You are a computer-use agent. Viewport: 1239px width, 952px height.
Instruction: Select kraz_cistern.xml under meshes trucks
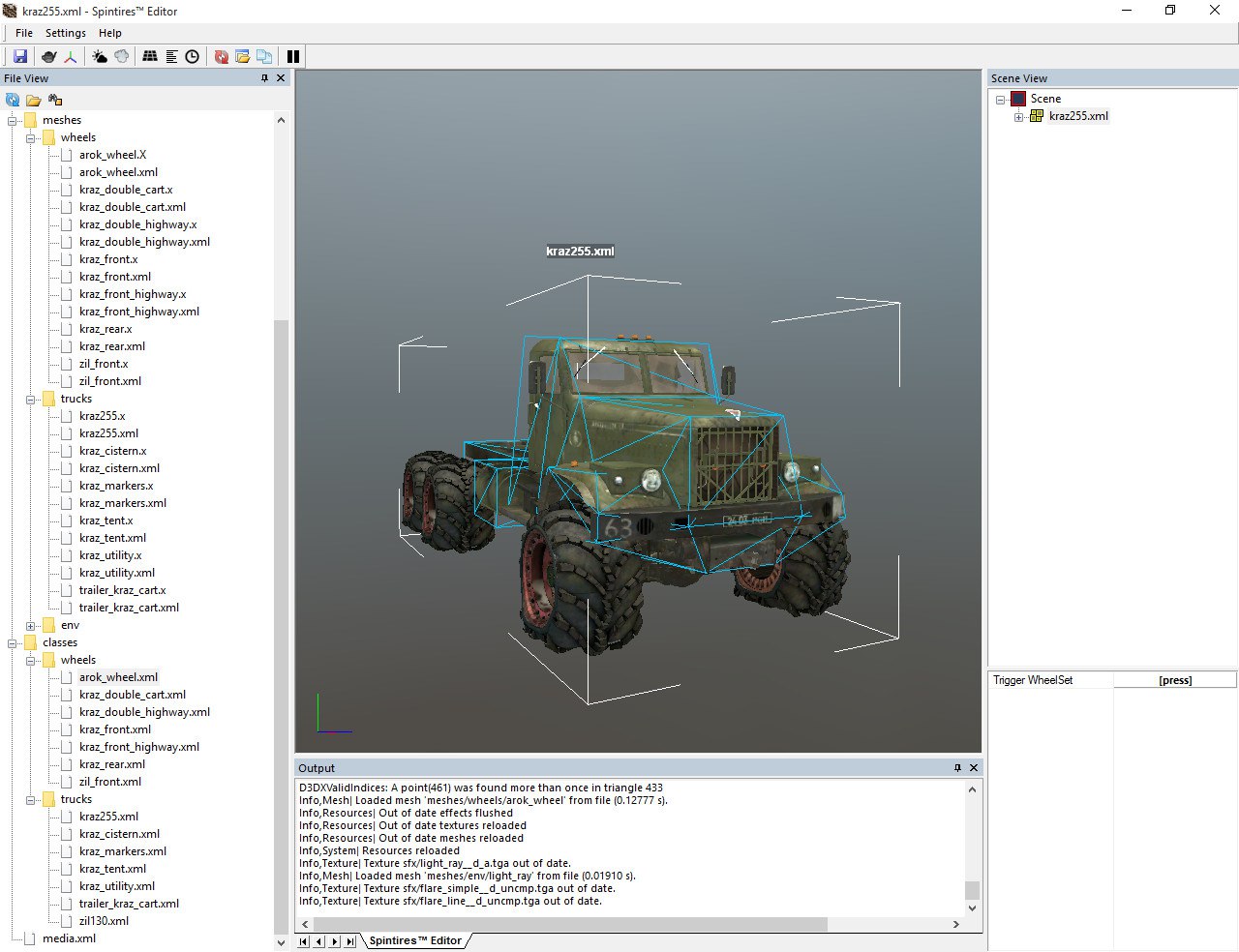tap(119, 468)
